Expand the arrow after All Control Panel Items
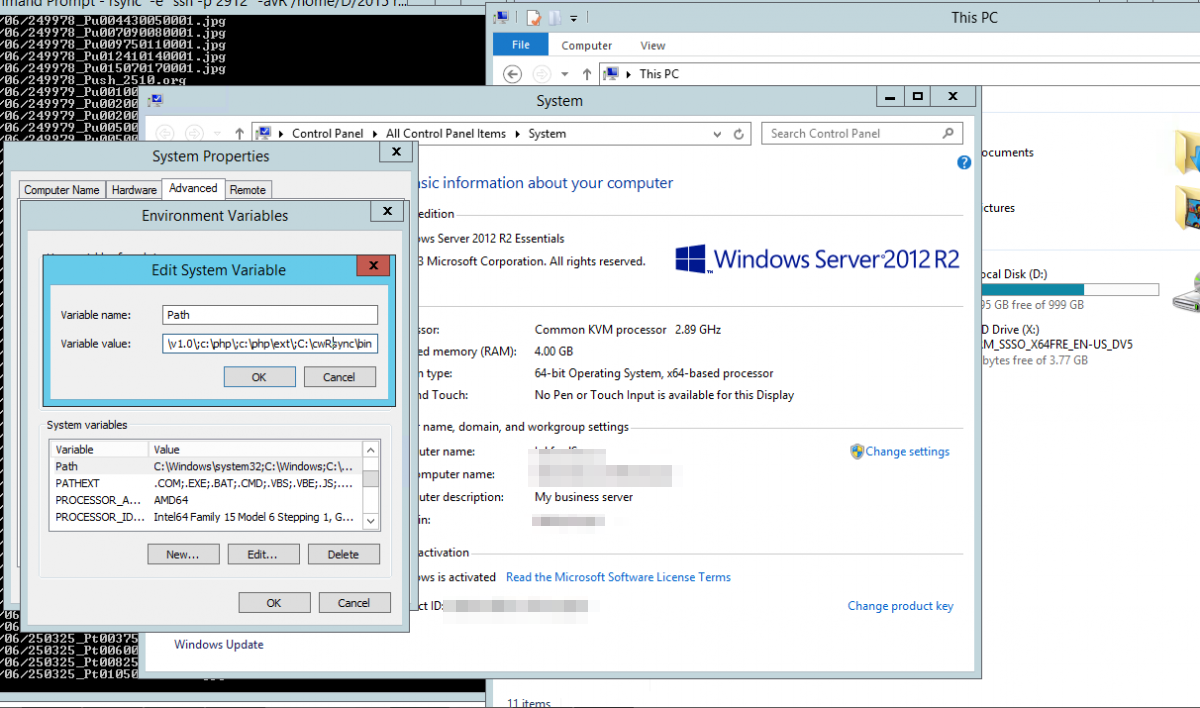Screen dimensions: 1200x708 pyautogui.click(x=518, y=134)
